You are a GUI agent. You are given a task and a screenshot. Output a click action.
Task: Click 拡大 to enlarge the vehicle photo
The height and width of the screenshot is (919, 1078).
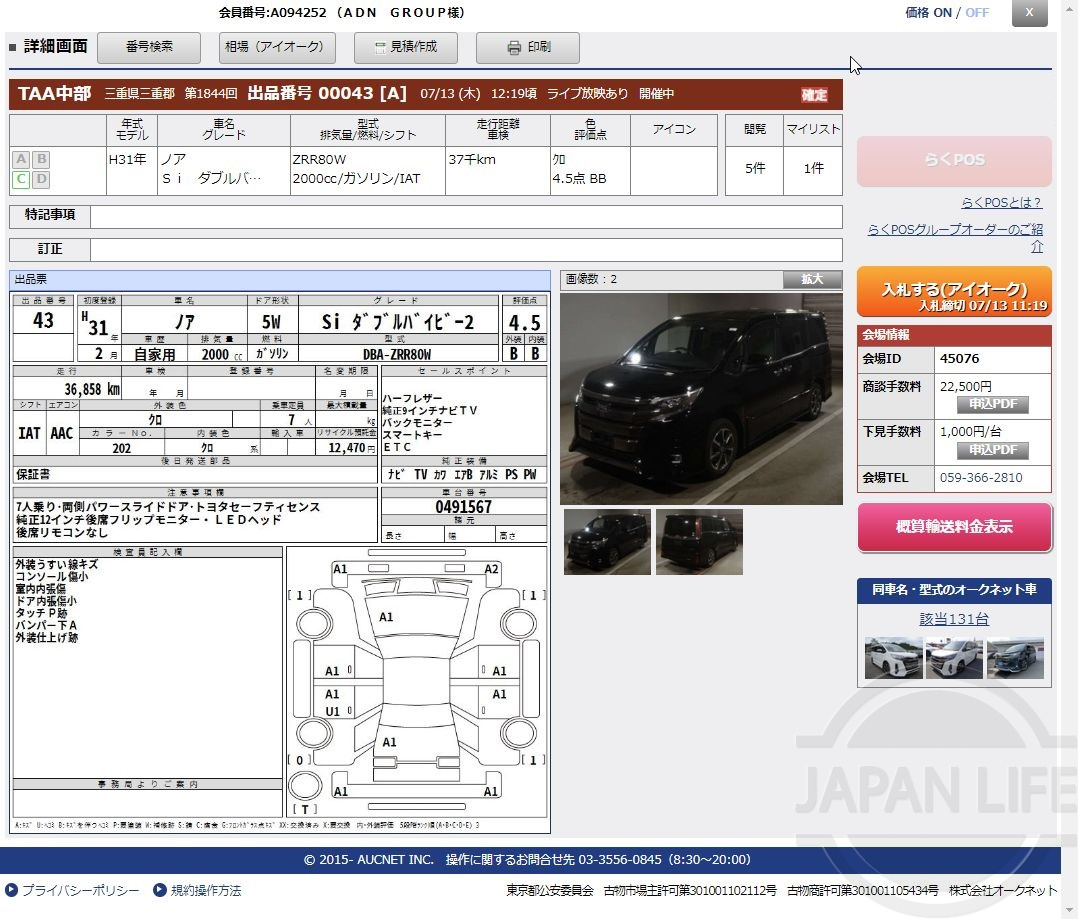coord(812,279)
